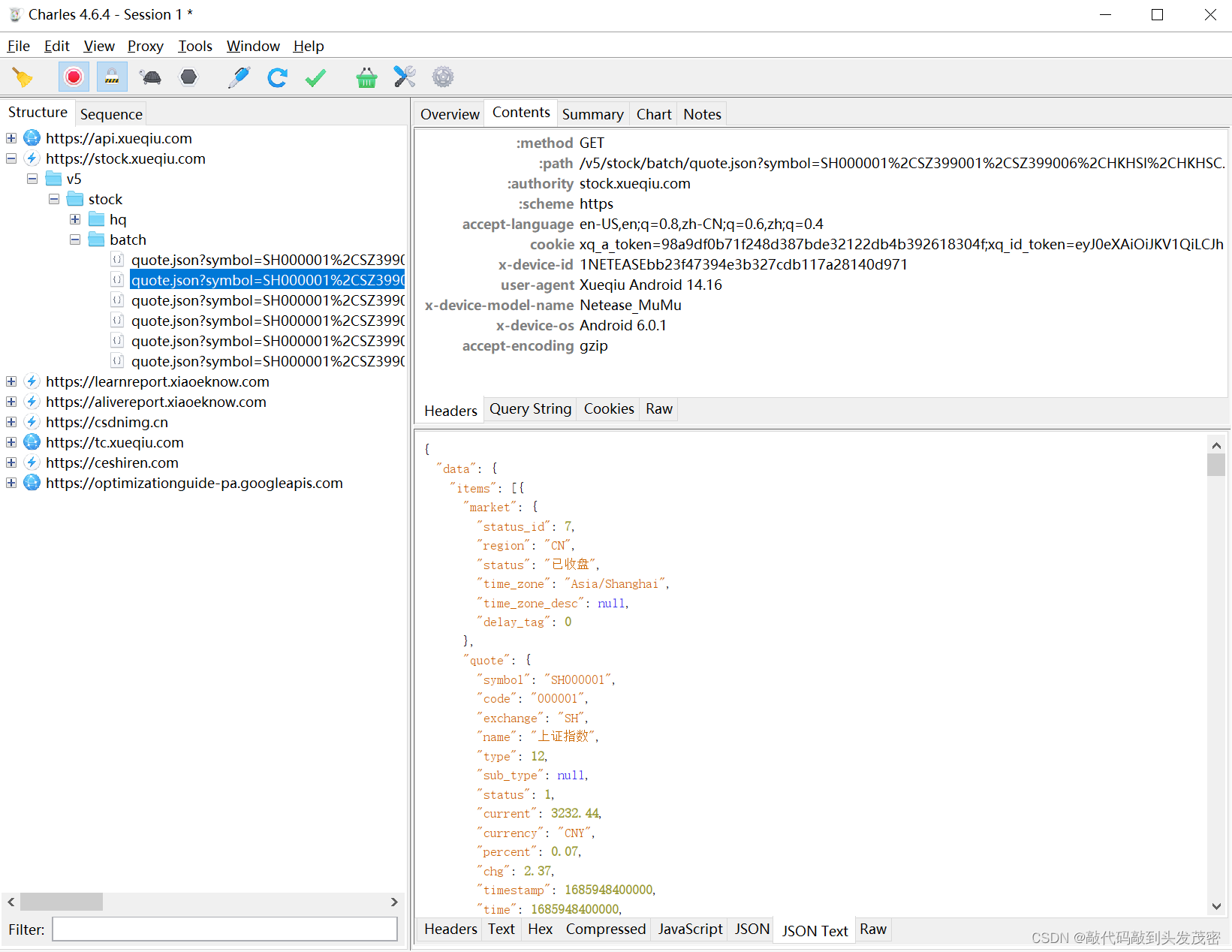1232x952 pixels.
Task: Open the Edit menu
Action: click(57, 46)
